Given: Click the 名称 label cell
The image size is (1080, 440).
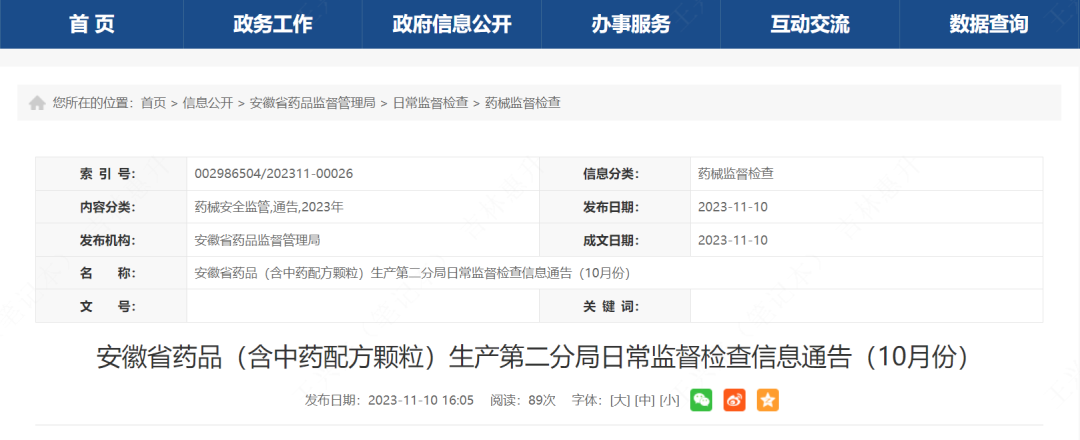Looking at the screenshot, I should point(111,273).
